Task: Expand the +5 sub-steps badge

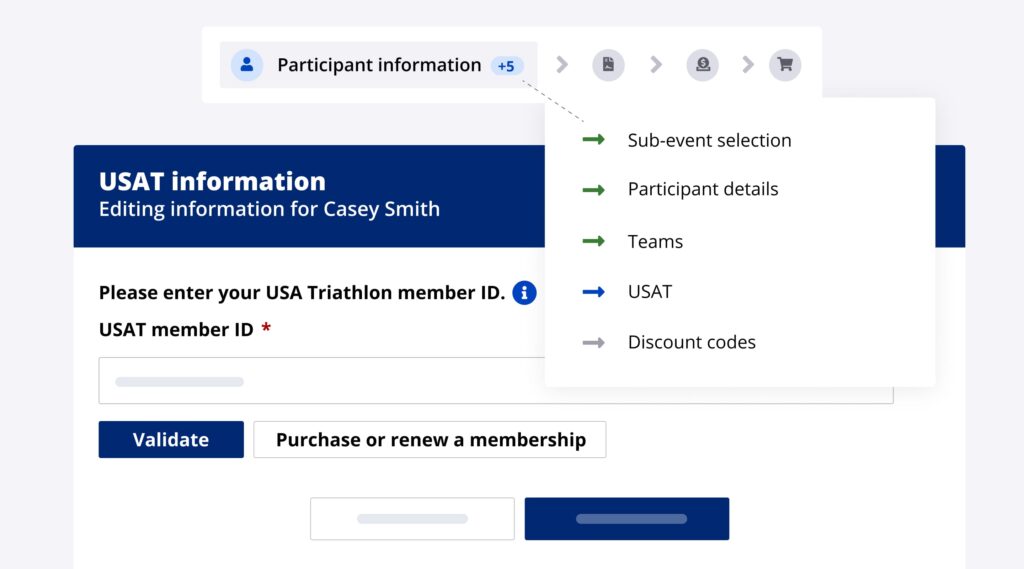Action: click(x=506, y=66)
